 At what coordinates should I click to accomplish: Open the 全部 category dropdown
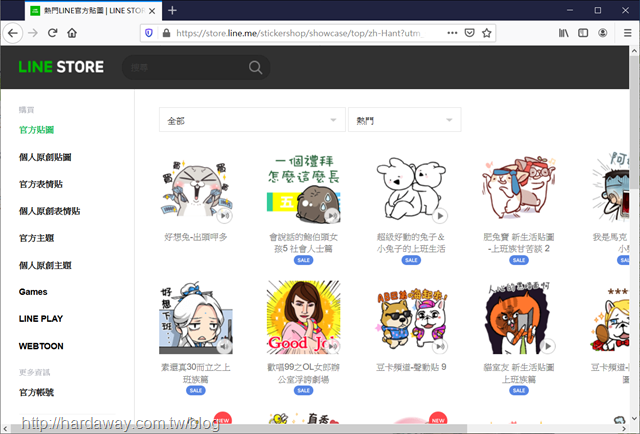click(x=252, y=120)
